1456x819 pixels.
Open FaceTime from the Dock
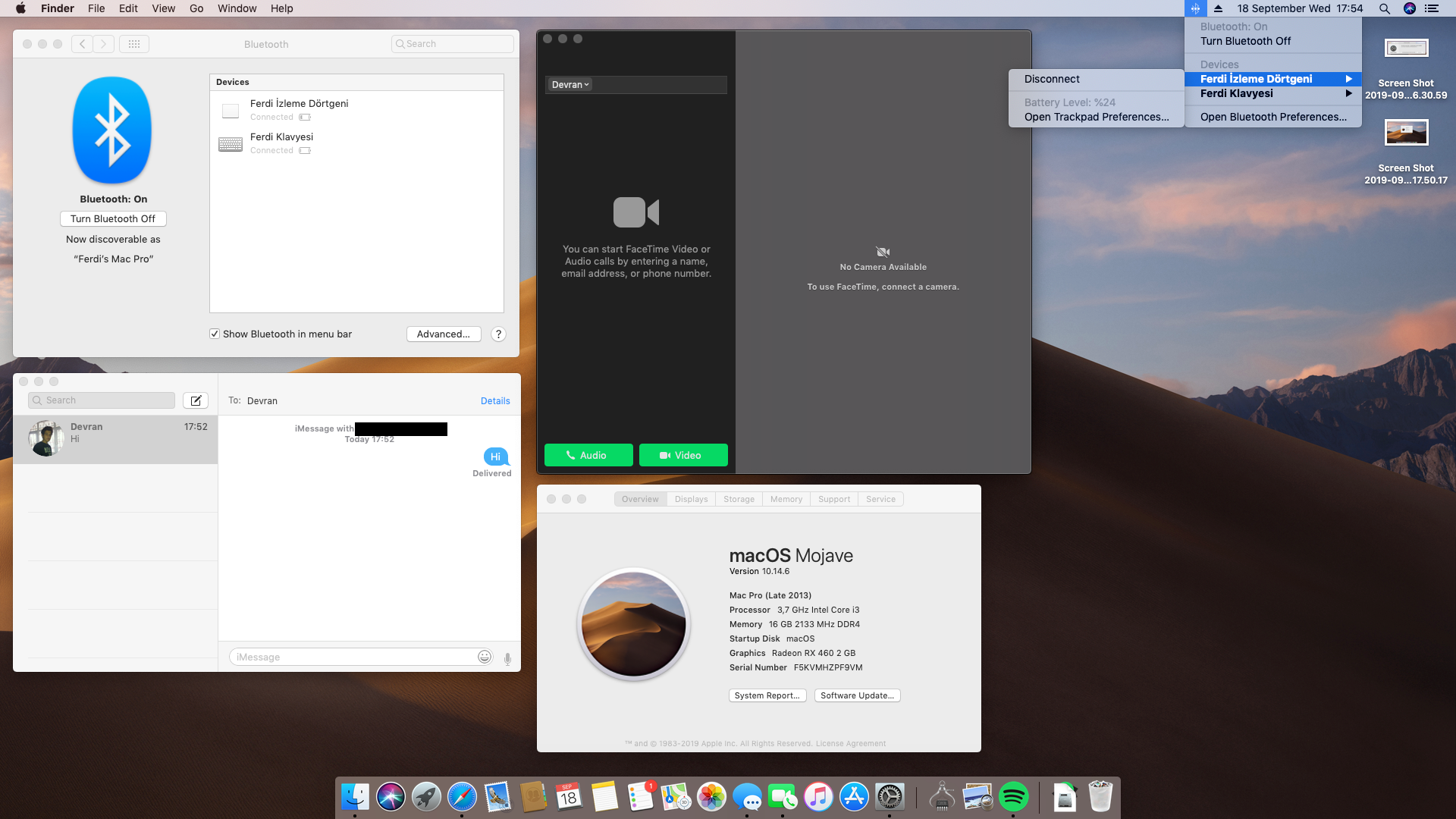tap(783, 797)
